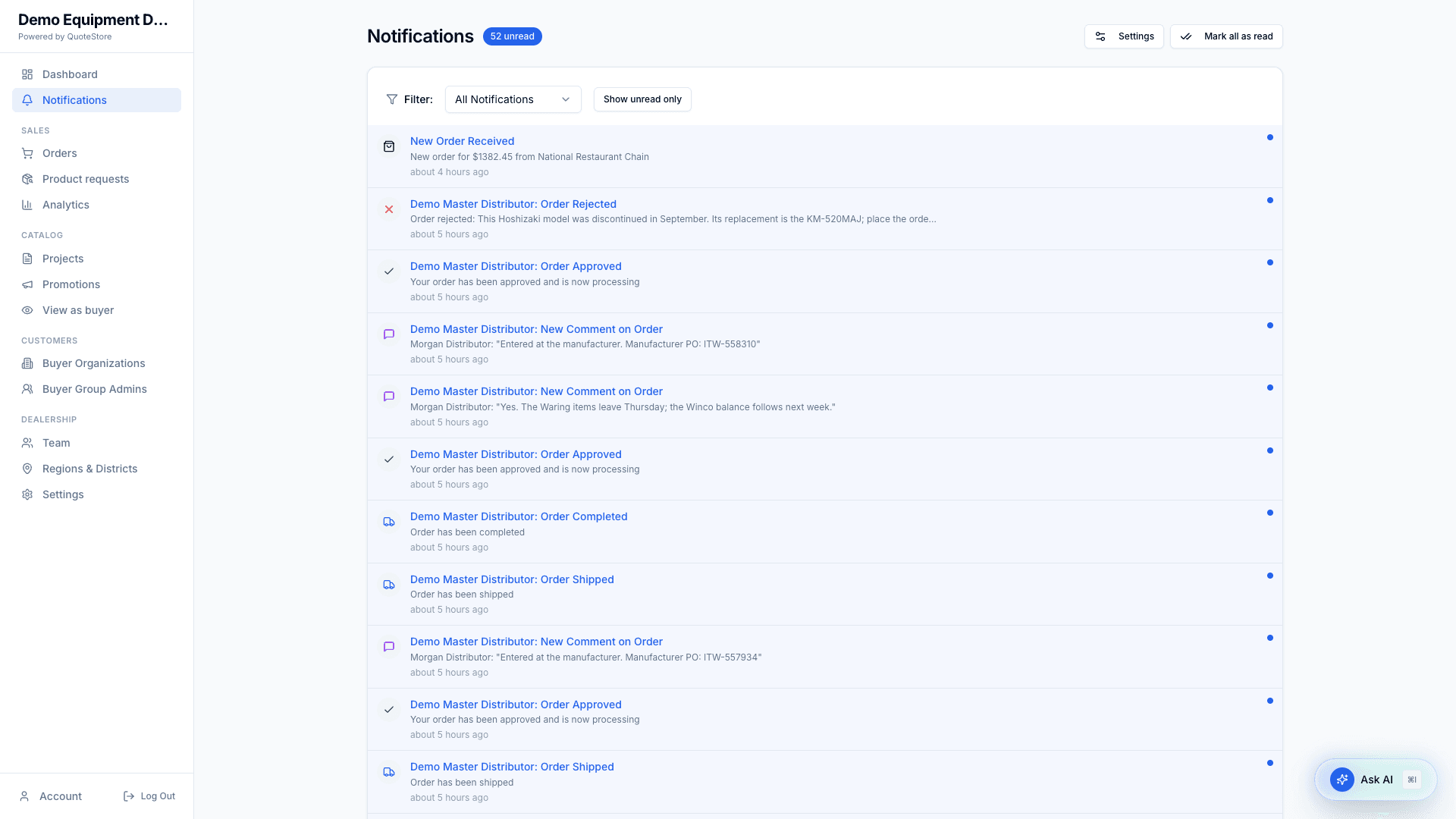Click the filter funnel icon

pyautogui.click(x=392, y=99)
